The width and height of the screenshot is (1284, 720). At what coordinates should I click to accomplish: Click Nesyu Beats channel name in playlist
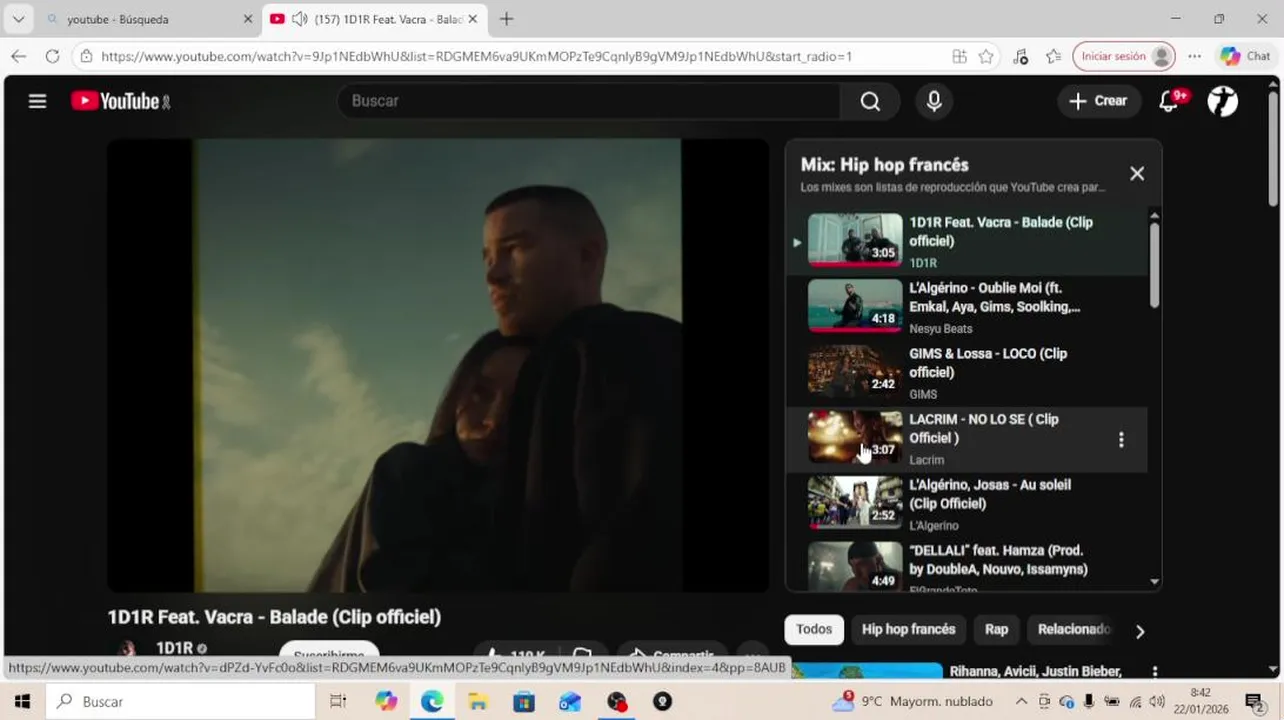coord(940,328)
